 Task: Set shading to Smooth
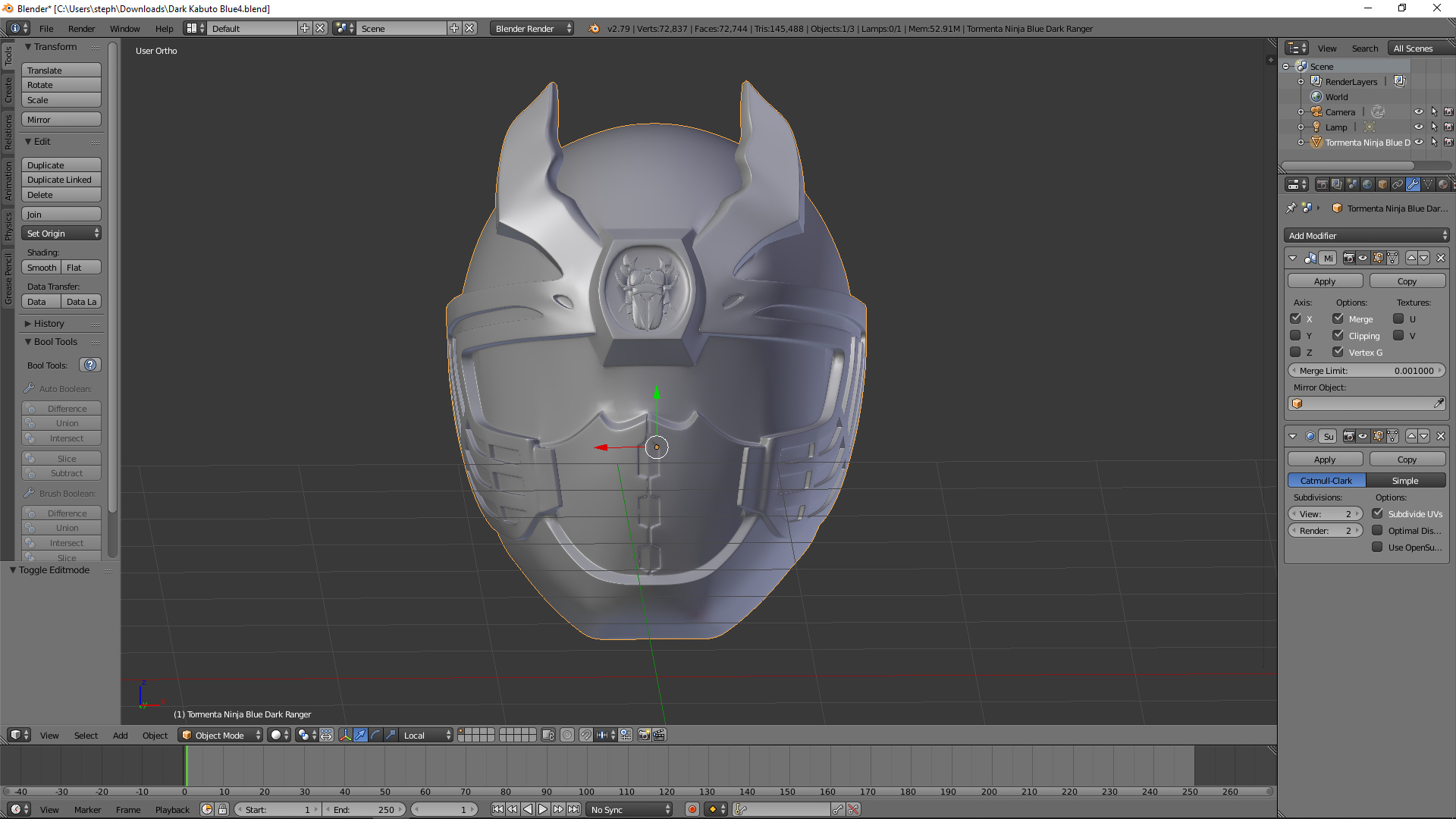(42, 268)
